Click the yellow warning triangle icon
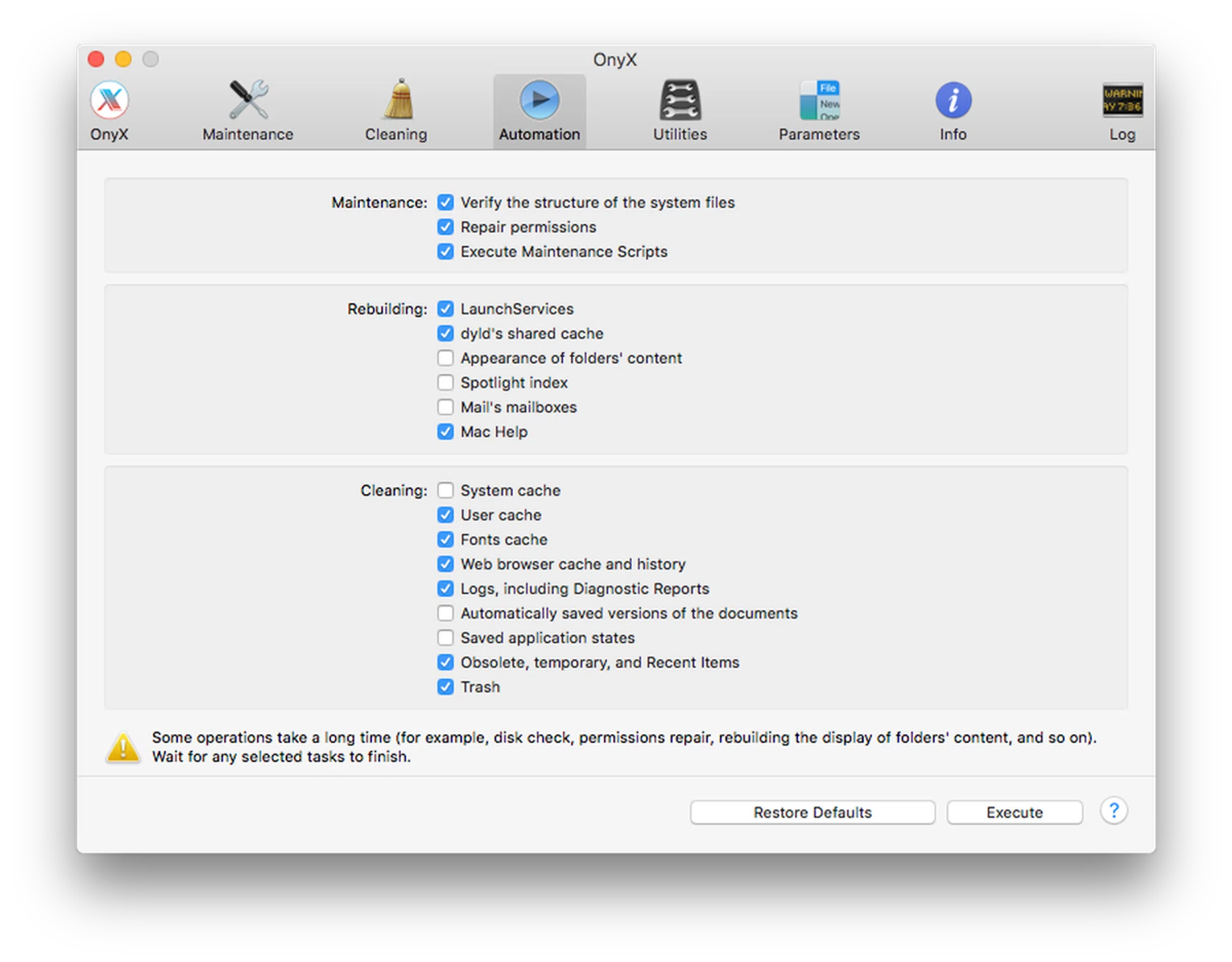Viewport: 1232px width, 962px height. pyautogui.click(x=123, y=747)
